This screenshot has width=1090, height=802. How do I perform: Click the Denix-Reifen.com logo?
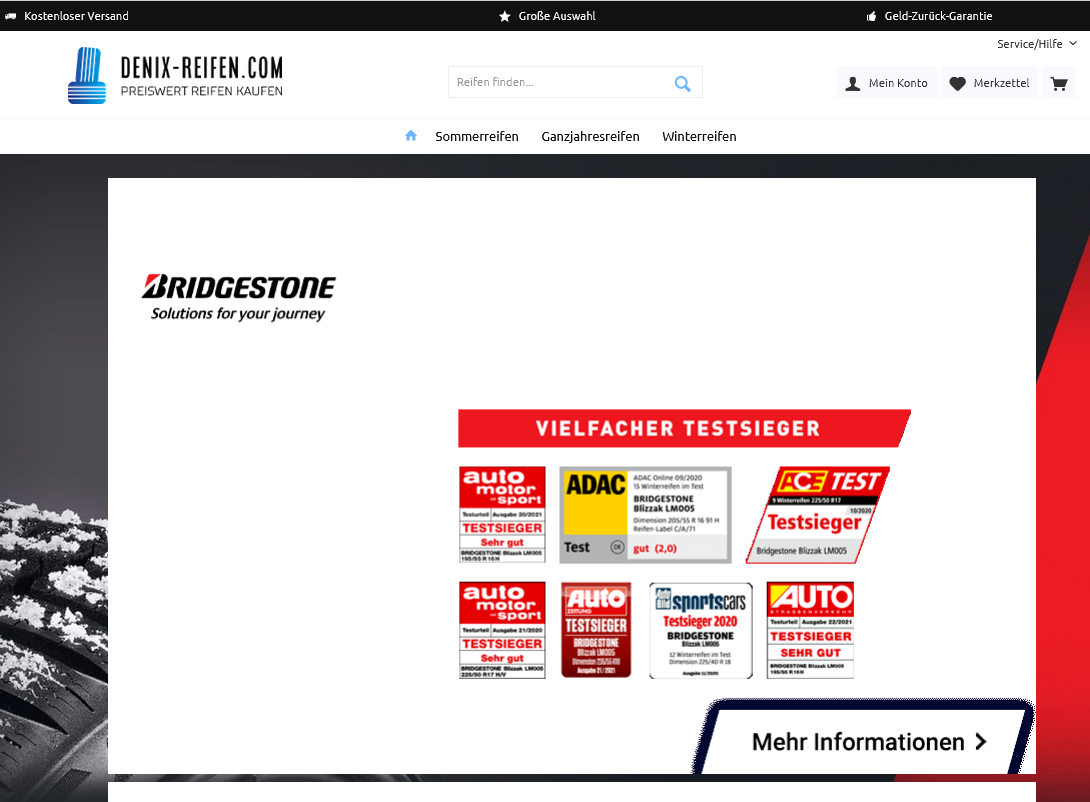tap(175, 76)
